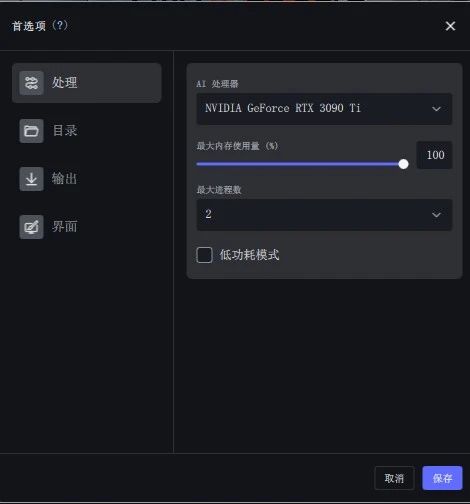Screen dimensions: 470x504
Task: Enable the 低功耗模式 checkbox
Action: tap(204, 255)
